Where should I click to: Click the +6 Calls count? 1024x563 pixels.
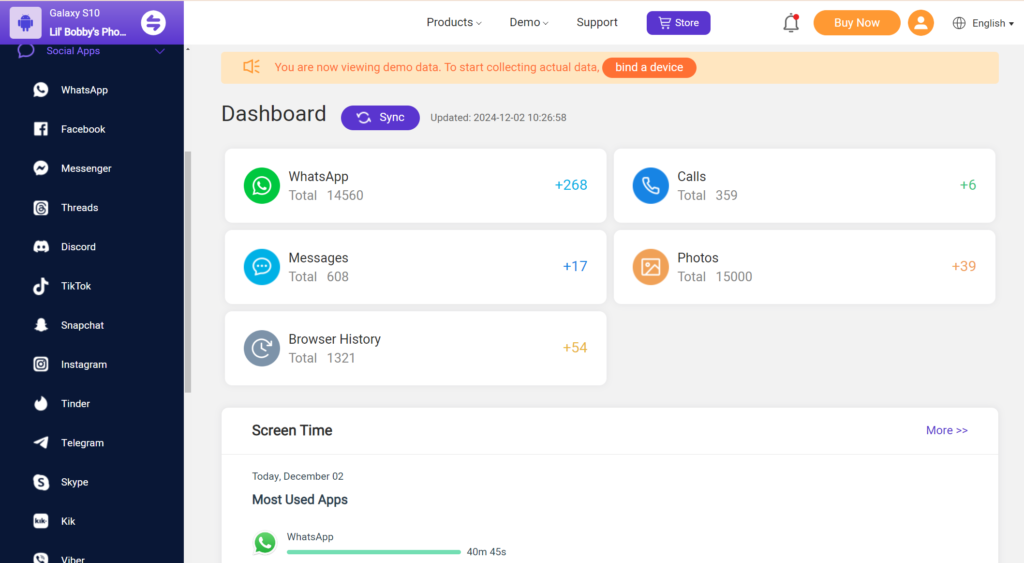pos(968,185)
